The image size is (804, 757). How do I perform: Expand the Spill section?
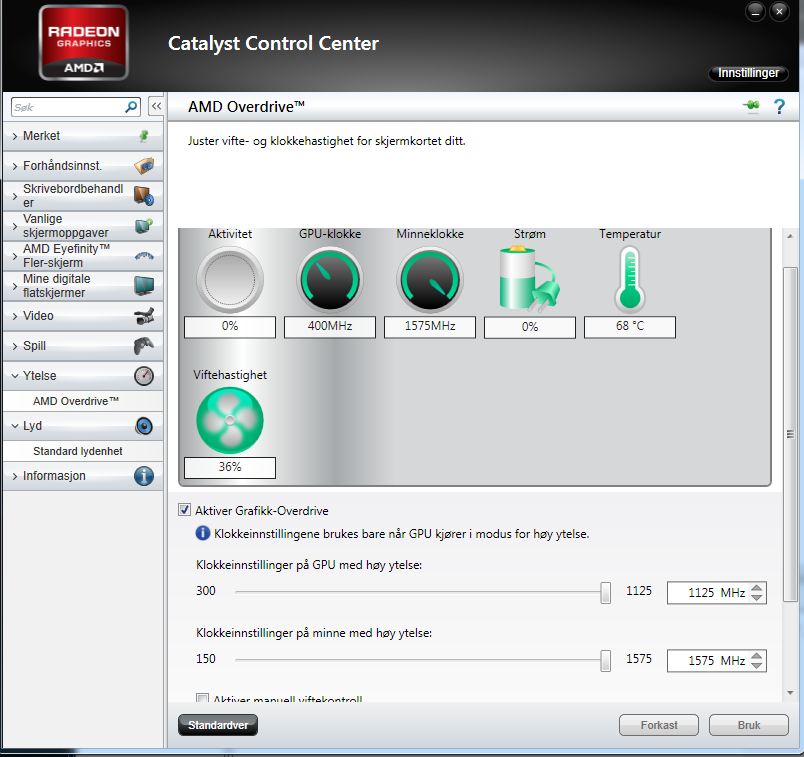pyautogui.click(x=15, y=346)
